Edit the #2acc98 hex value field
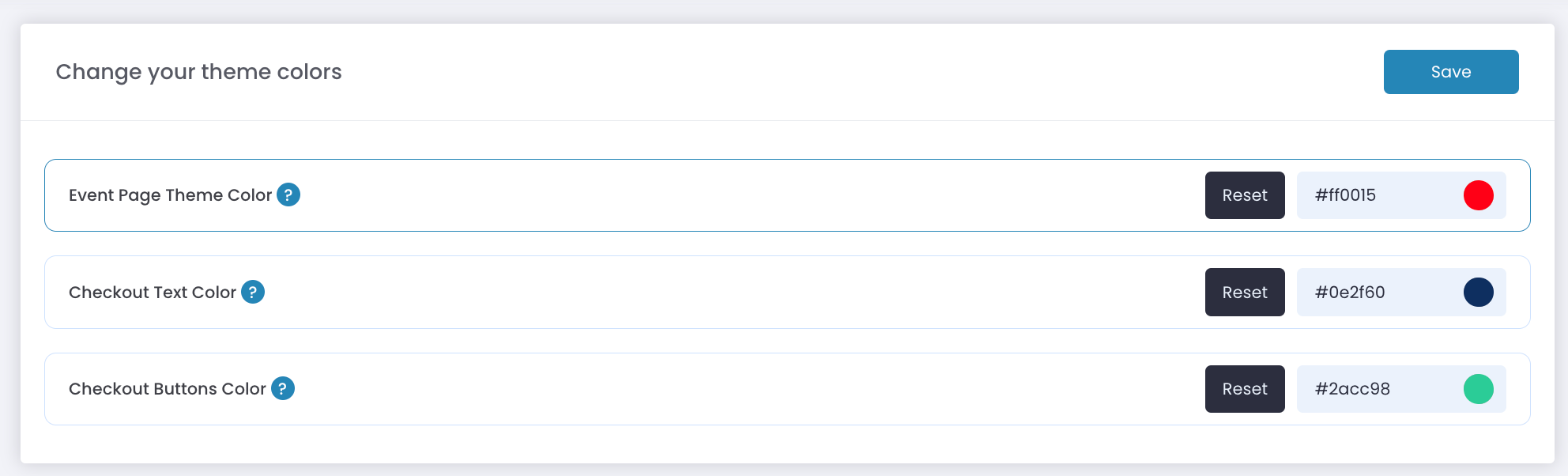This screenshot has width=1568, height=476. pos(1375,389)
